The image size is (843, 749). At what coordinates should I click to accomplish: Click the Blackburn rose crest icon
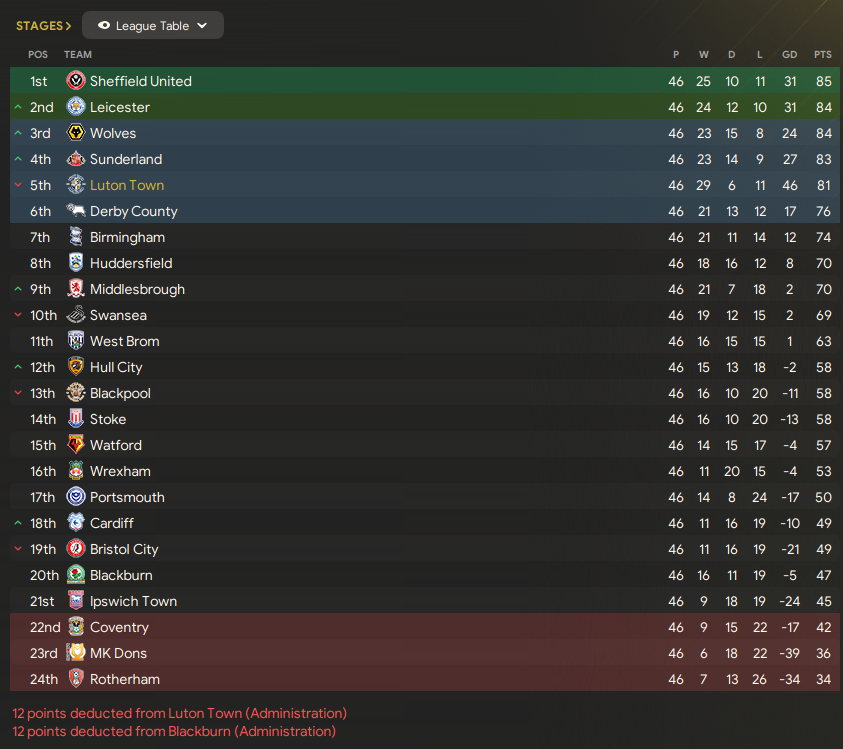76,575
